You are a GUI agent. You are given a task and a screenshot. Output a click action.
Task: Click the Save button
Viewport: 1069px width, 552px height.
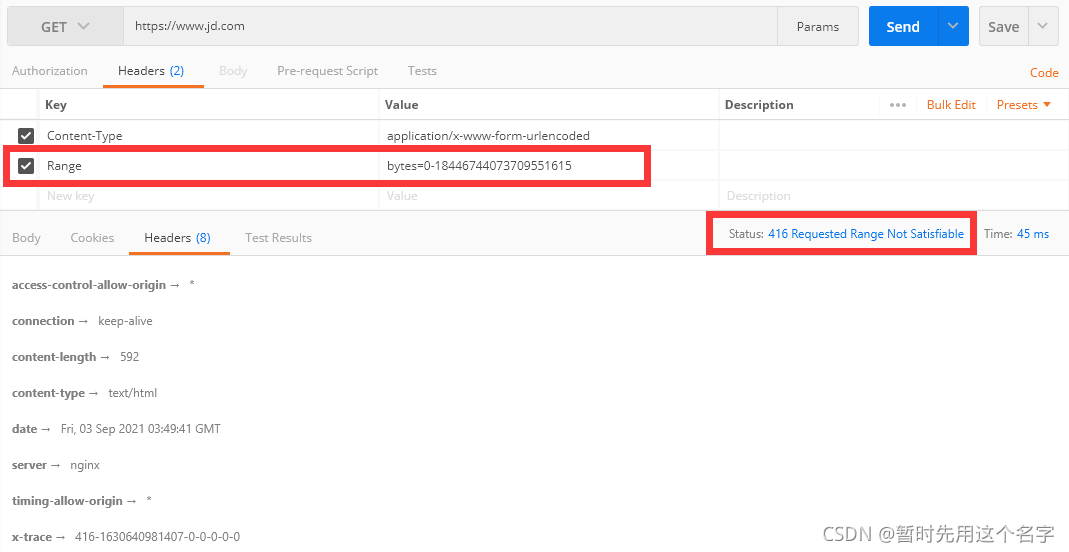pyautogui.click(x=1004, y=27)
